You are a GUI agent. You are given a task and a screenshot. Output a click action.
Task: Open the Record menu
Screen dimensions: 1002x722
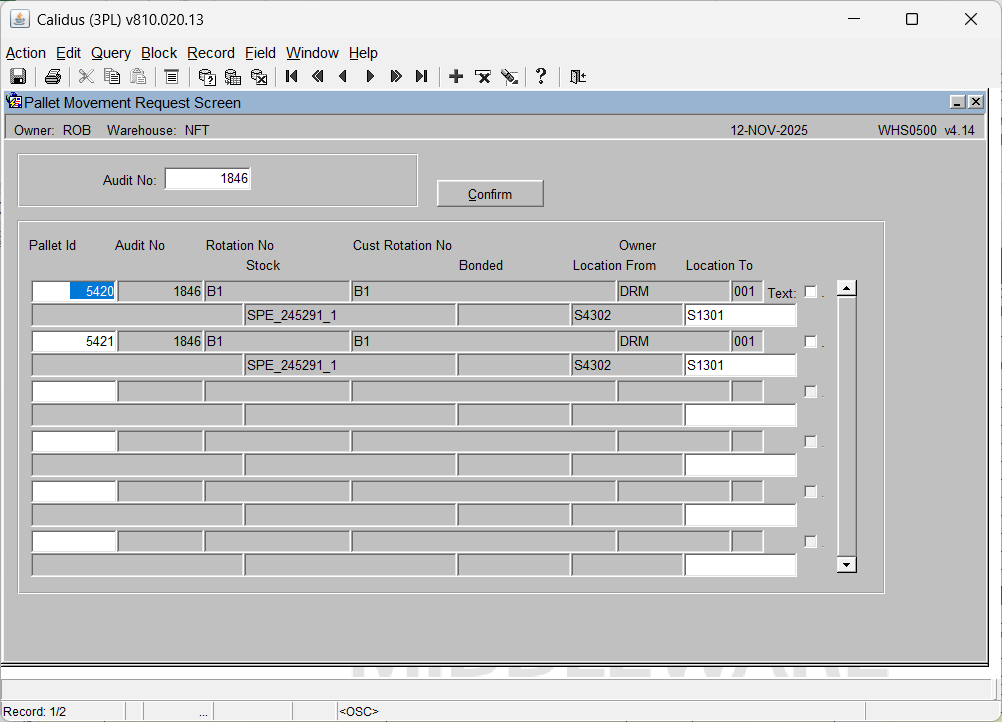pyautogui.click(x=210, y=53)
